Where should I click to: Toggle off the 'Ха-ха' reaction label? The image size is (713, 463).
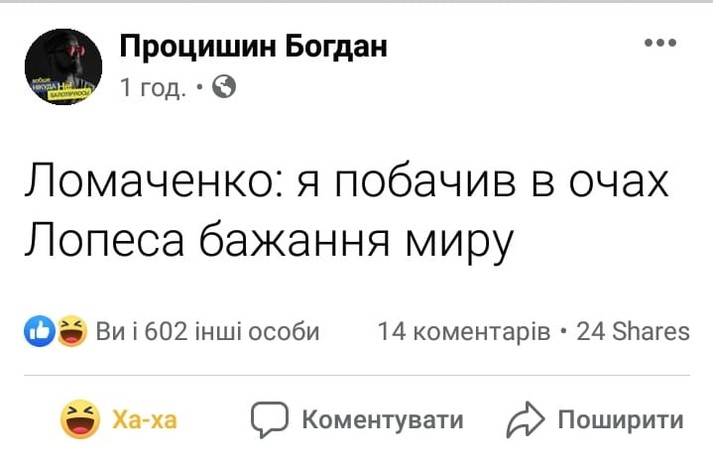click(x=146, y=420)
